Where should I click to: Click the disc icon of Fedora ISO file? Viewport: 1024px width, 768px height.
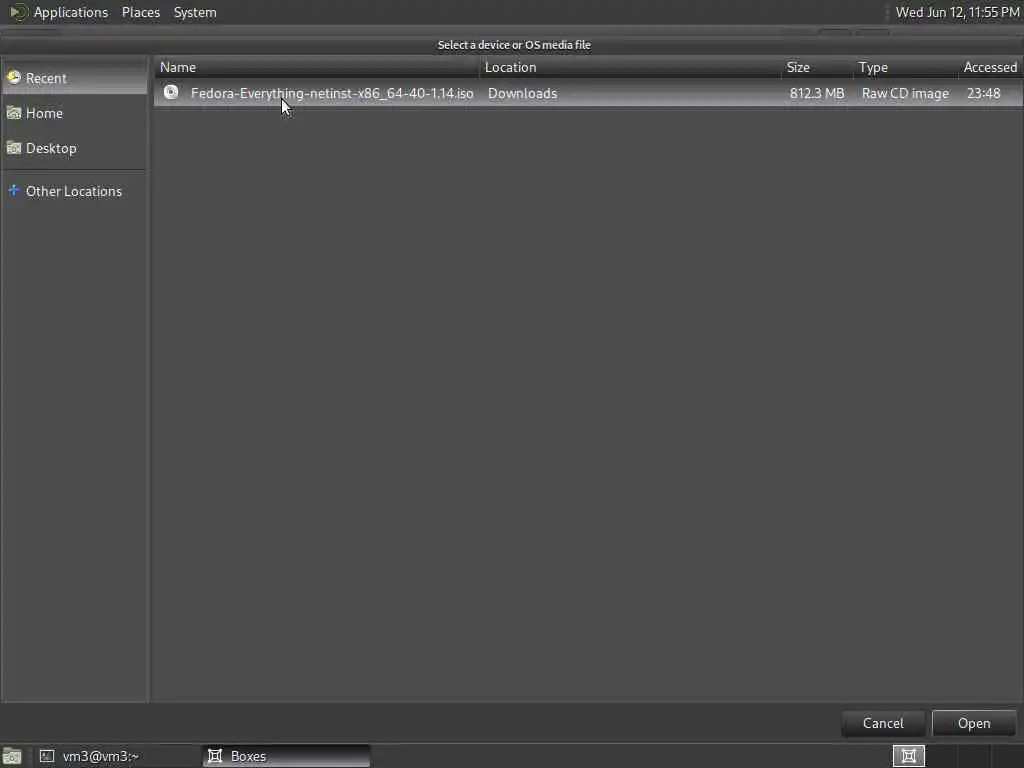click(x=171, y=92)
